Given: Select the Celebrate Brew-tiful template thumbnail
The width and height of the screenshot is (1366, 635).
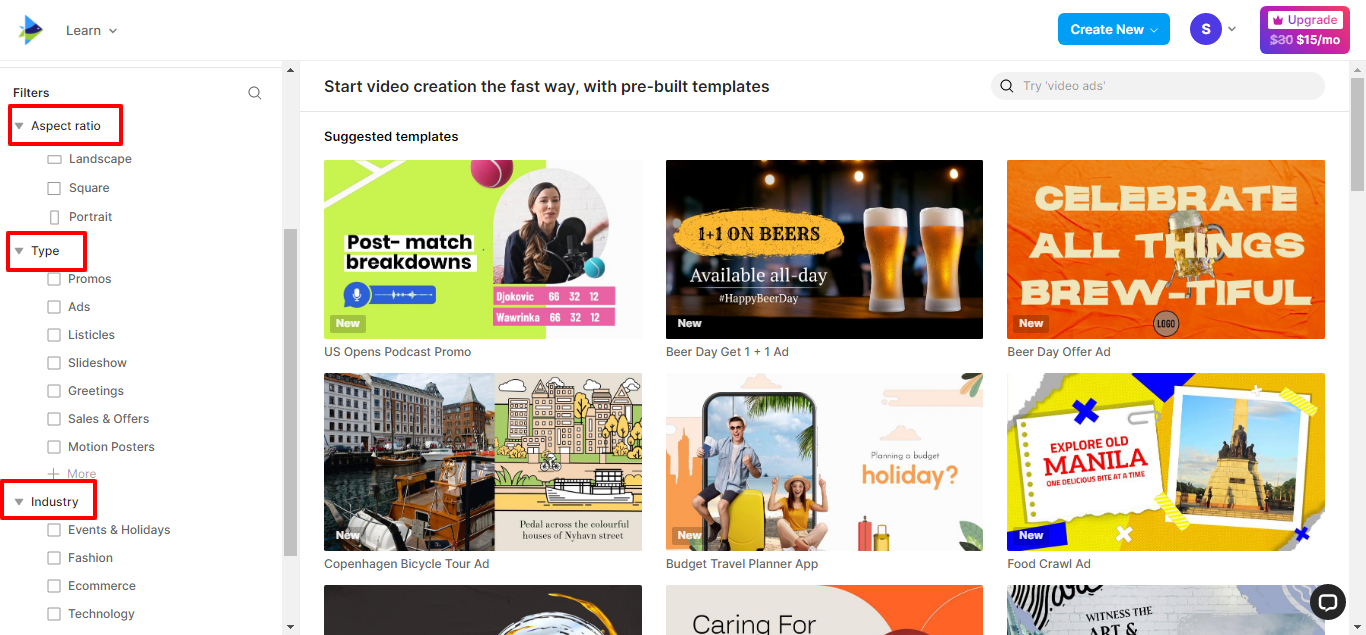Looking at the screenshot, I should tap(1166, 249).
